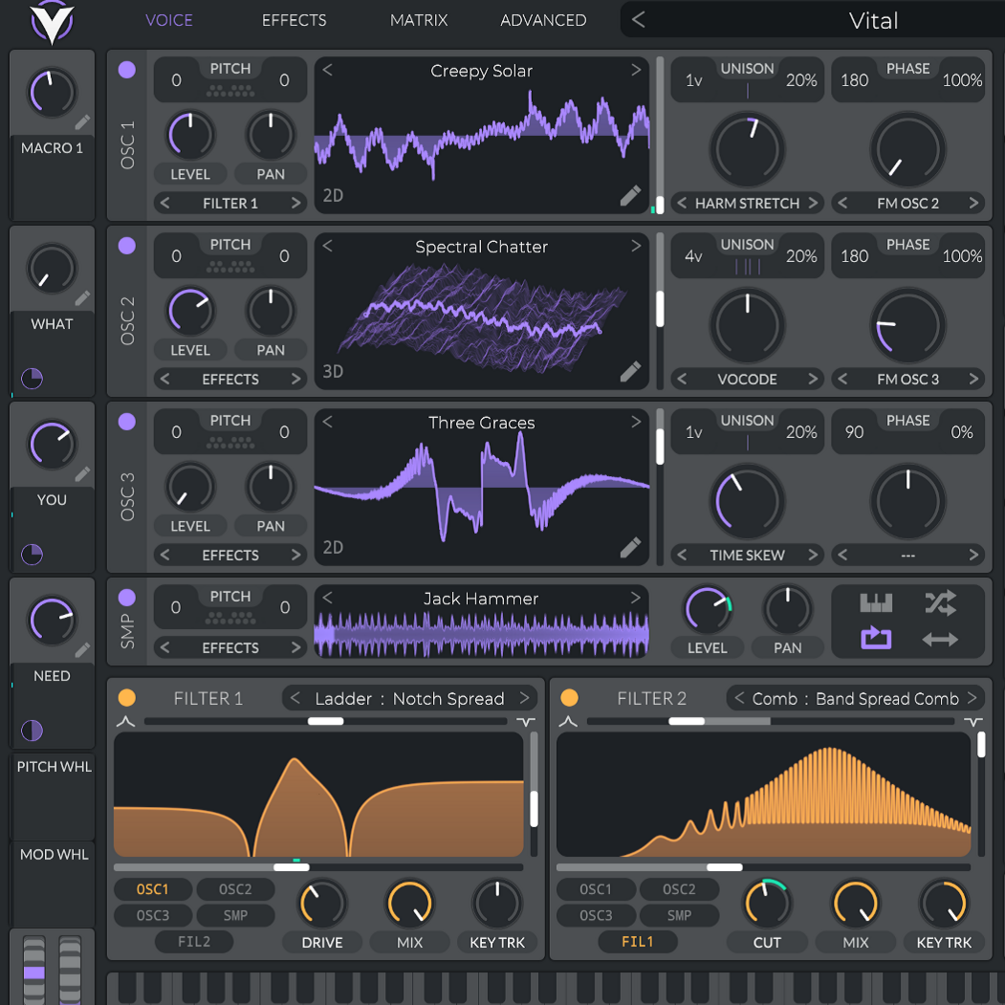
Task: Open HARM STRETCH spectral morph selector
Action: 747,203
